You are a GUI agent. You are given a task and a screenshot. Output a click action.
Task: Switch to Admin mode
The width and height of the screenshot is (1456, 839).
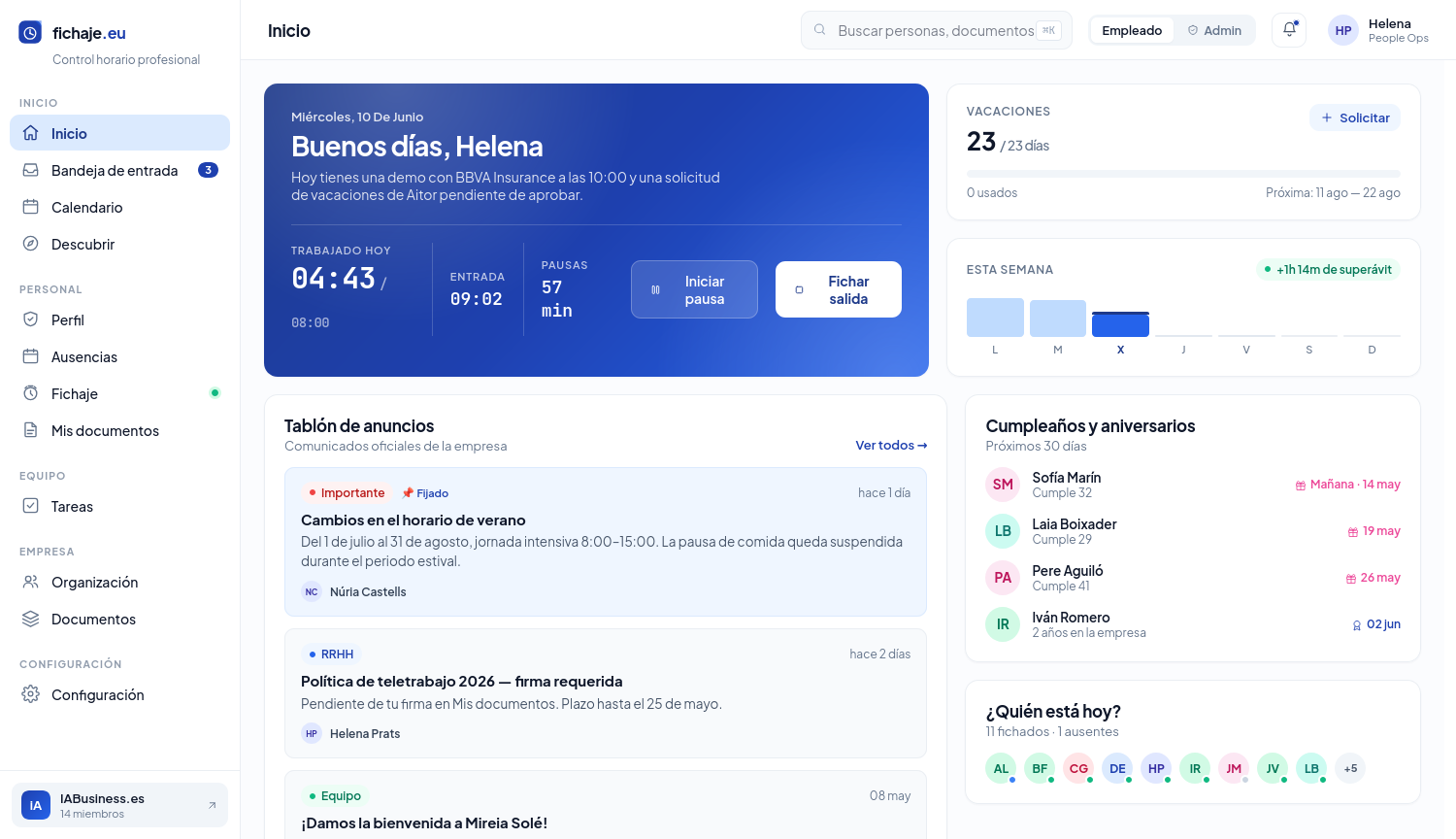tap(1214, 30)
